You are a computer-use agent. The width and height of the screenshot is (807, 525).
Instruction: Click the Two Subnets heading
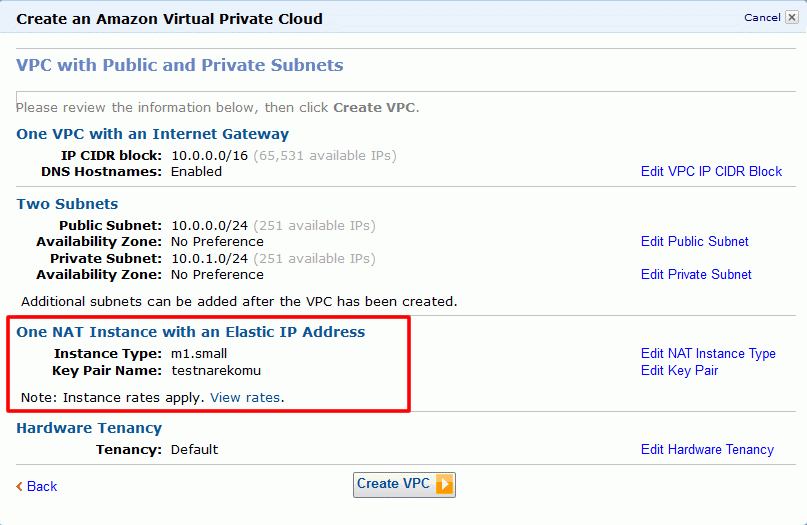pyautogui.click(x=67, y=204)
